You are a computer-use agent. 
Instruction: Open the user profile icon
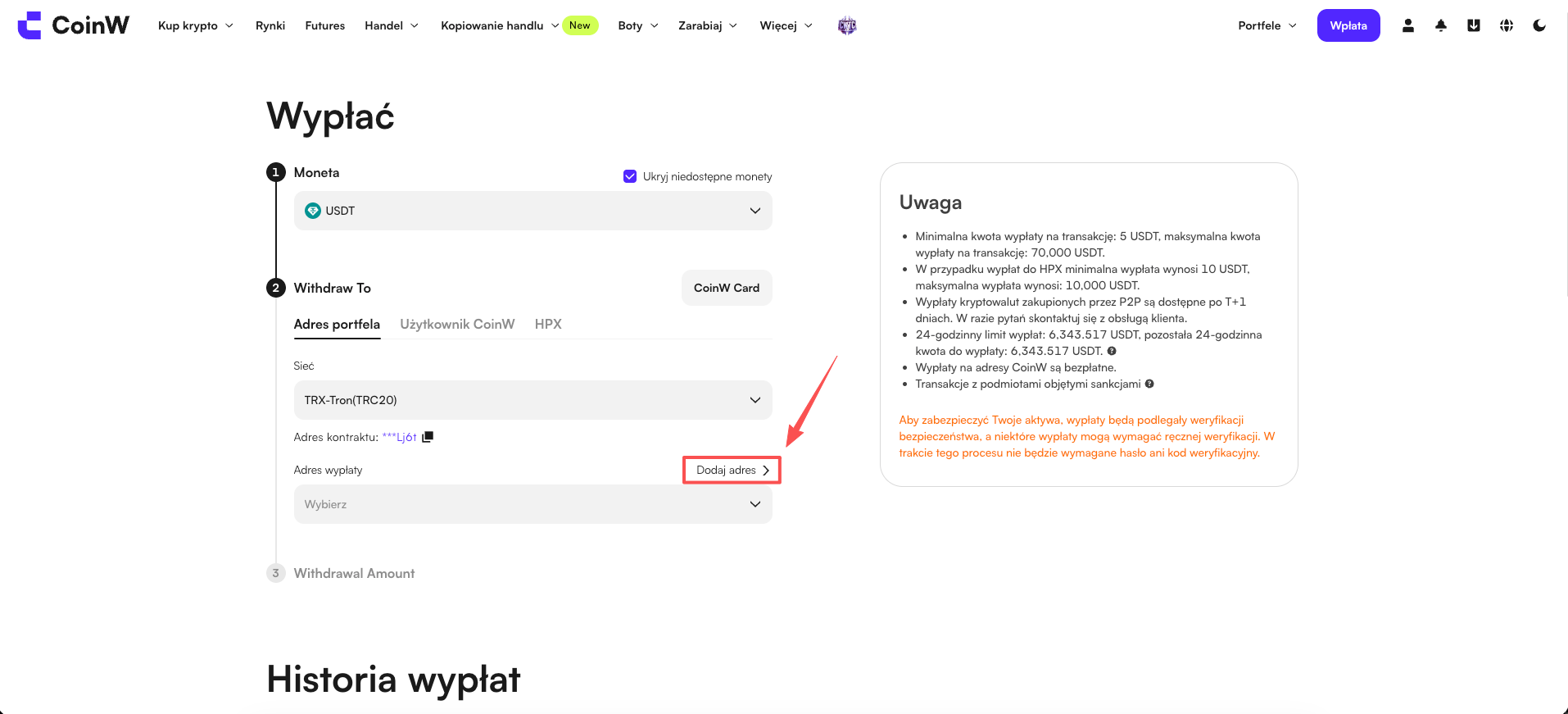(x=1407, y=25)
